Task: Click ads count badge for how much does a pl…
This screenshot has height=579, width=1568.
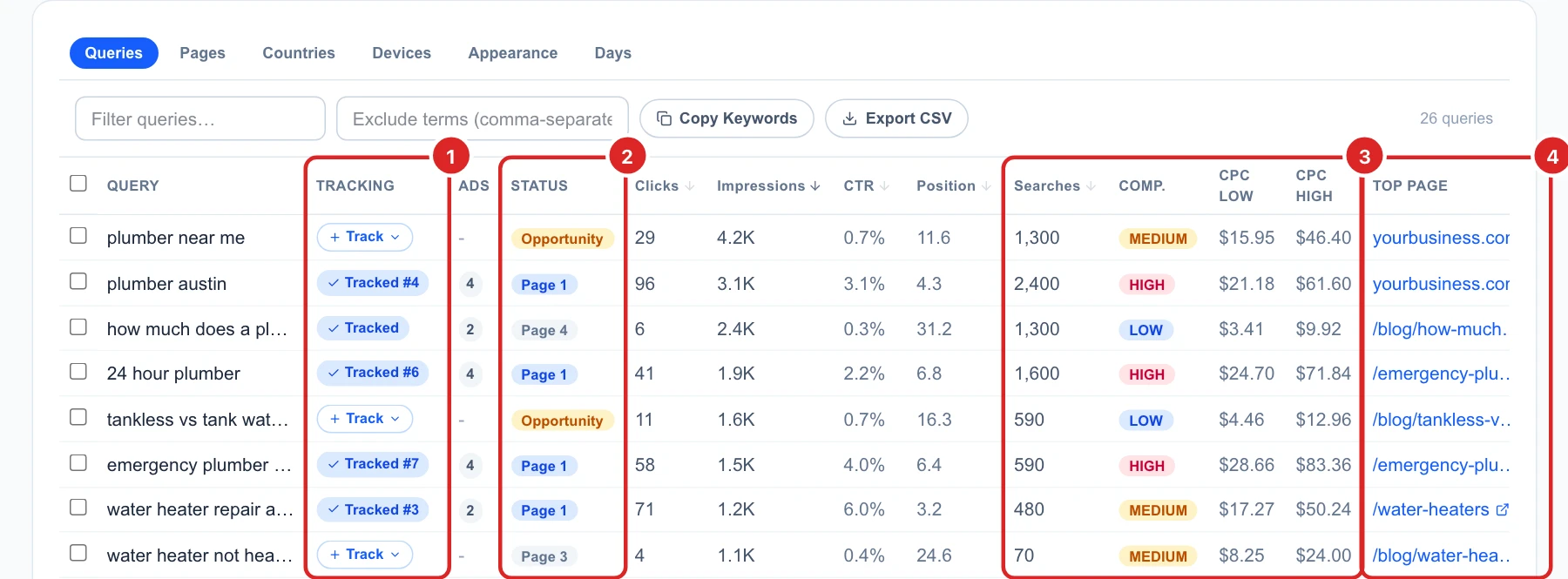Action: 470,330
